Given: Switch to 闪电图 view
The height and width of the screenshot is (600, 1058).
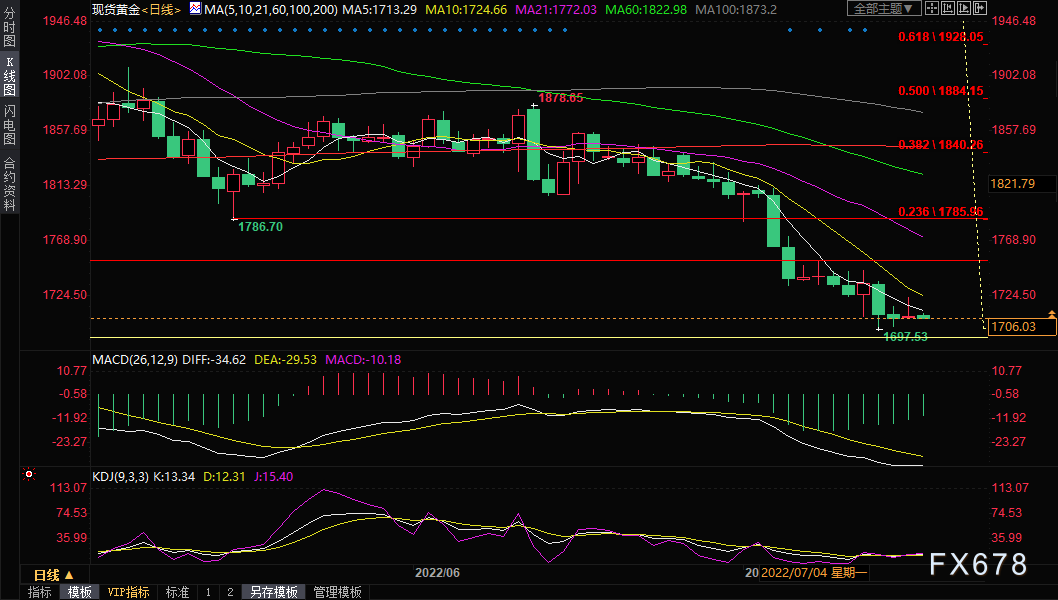Looking at the screenshot, I should point(9,125).
